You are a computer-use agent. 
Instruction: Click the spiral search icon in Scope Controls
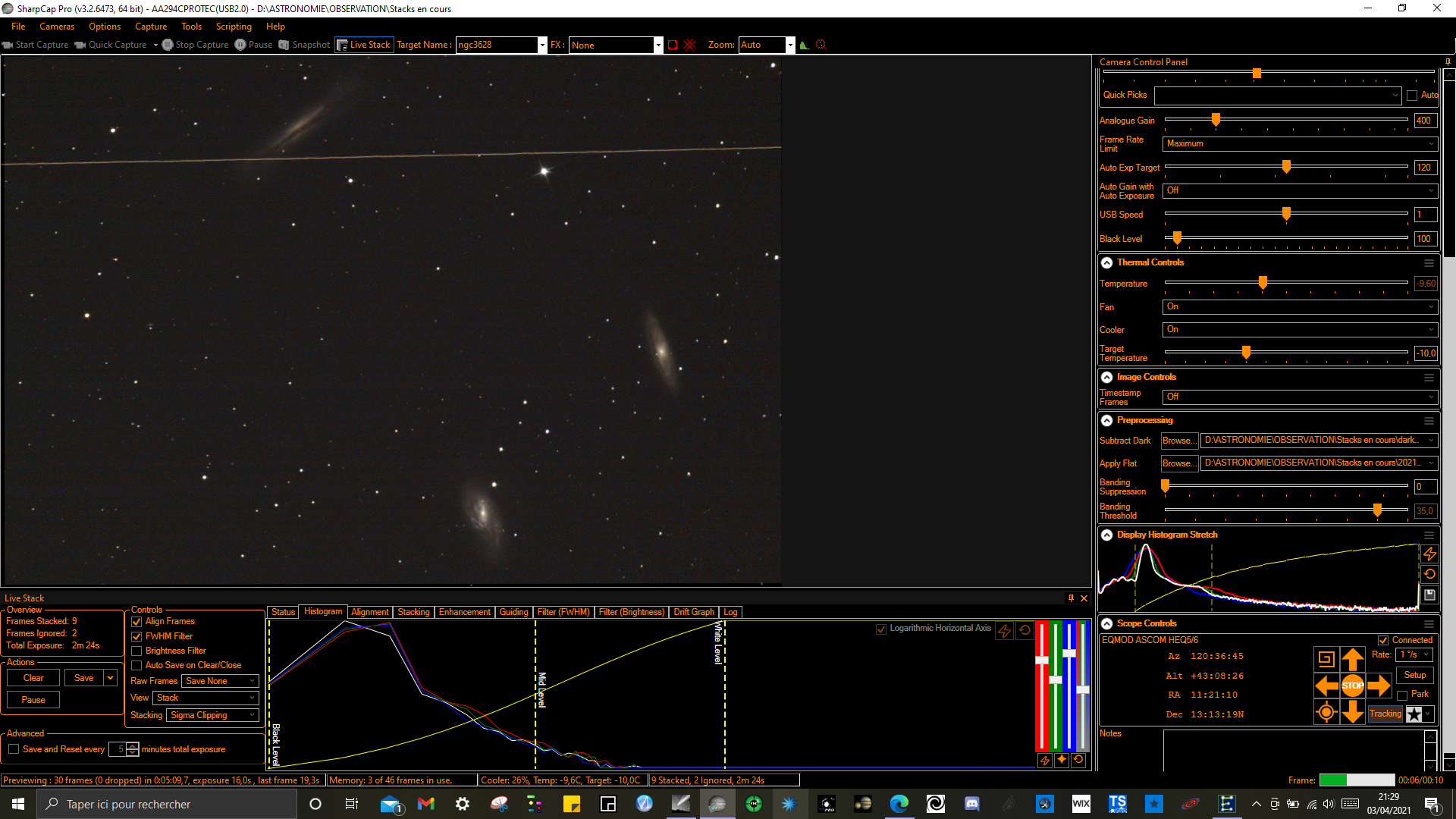point(1326,659)
